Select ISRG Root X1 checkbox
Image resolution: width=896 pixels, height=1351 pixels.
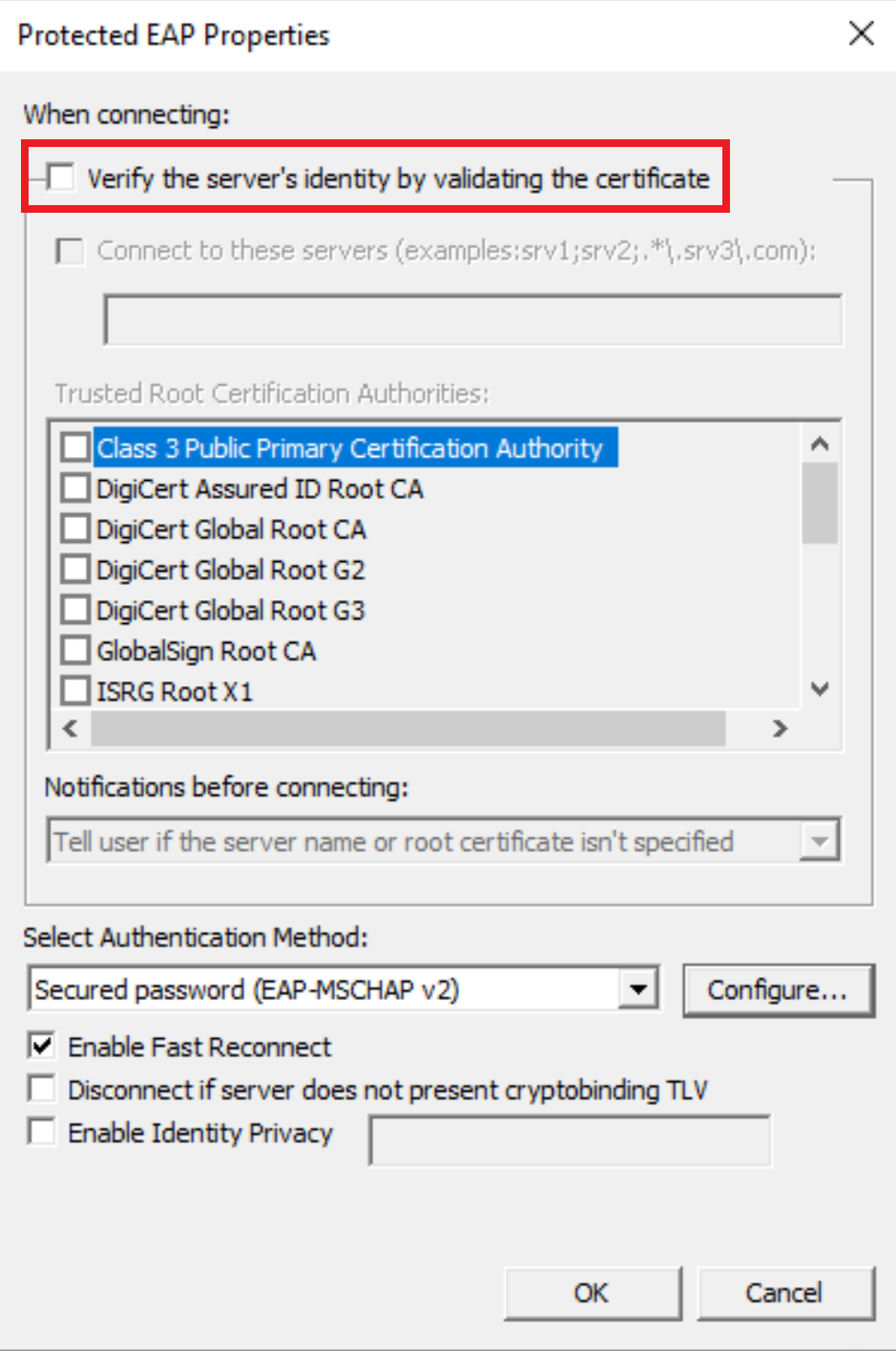pyautogui.click(x=75, y=691)
